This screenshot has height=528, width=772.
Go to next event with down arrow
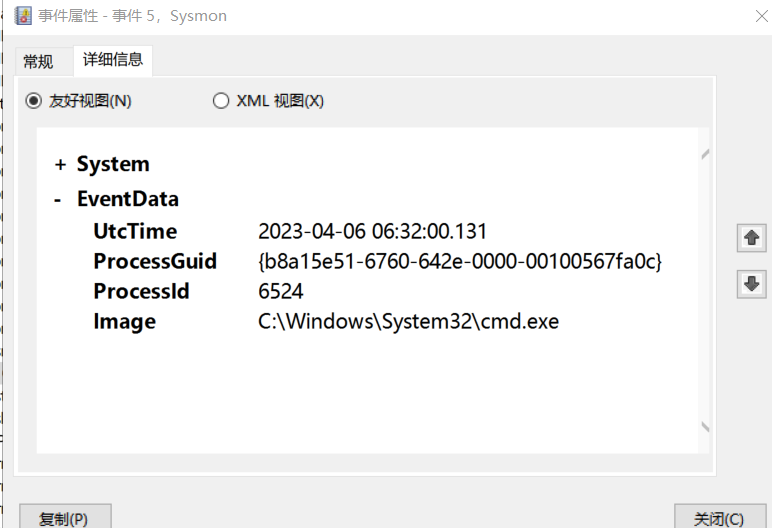click(x=751, y=284)
